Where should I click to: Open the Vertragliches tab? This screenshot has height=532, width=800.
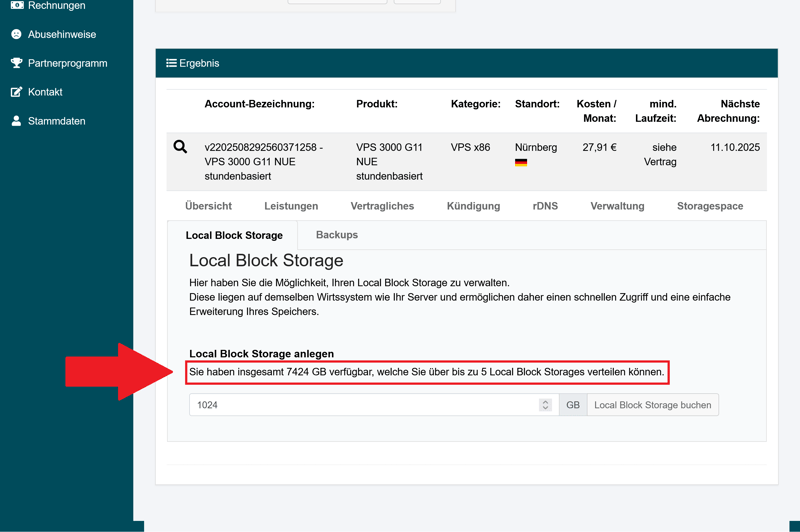382,206
